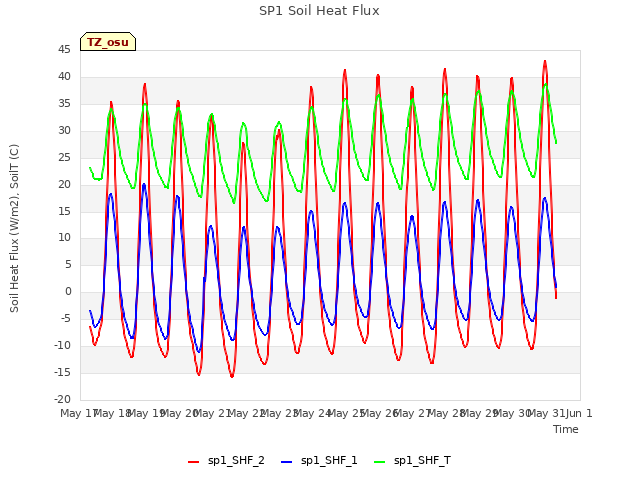Click the y-axis value -15
The width and height of the screenshot is (640, 480).
pos(62,372)
